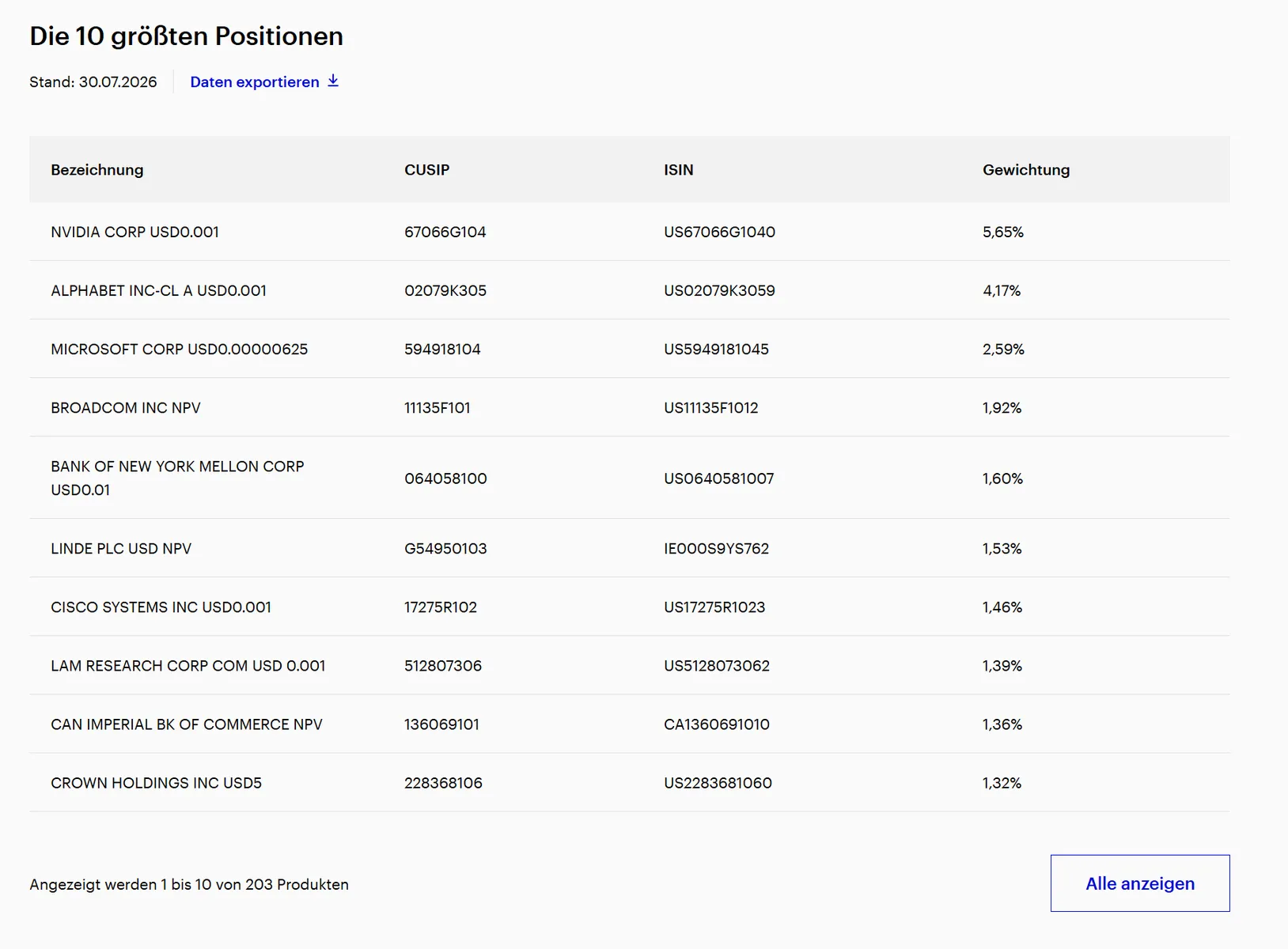Screen dimensions: 1288x949
Task: Click the download arrow icon beside Daten exportieren
Action: [x=333, y=81]
